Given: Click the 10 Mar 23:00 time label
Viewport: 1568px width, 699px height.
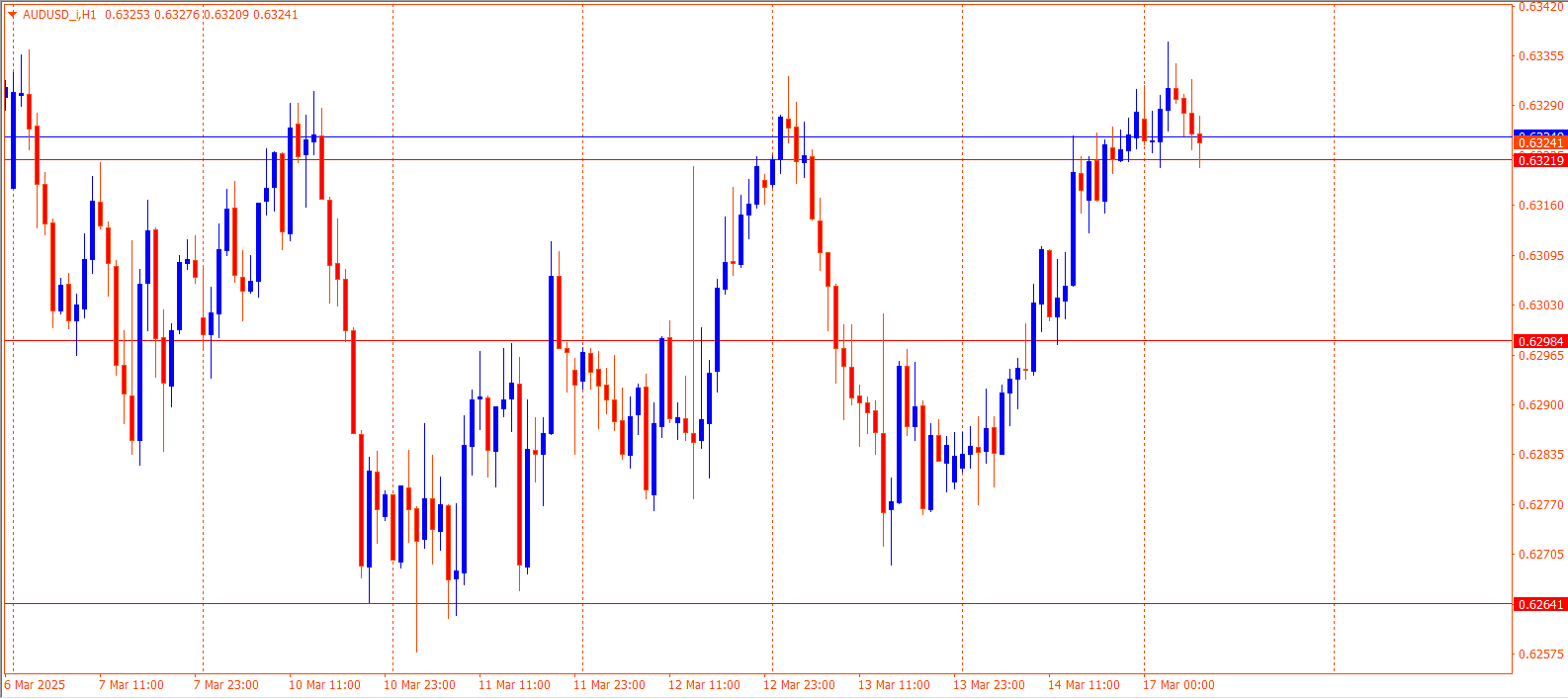Looking at the screenshot, I should [419, 685].
